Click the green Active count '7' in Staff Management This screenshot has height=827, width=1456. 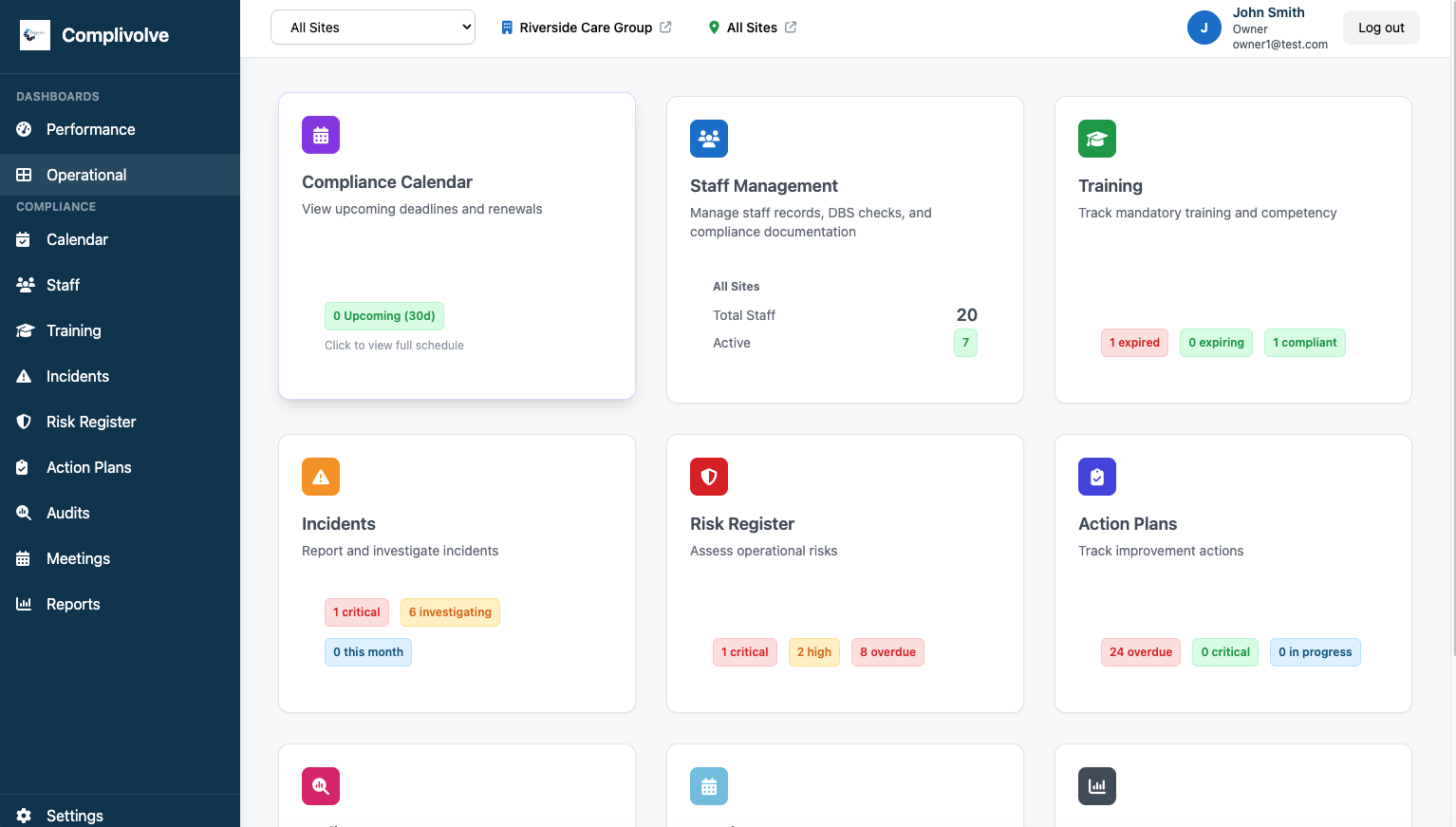tap(965, 343)
